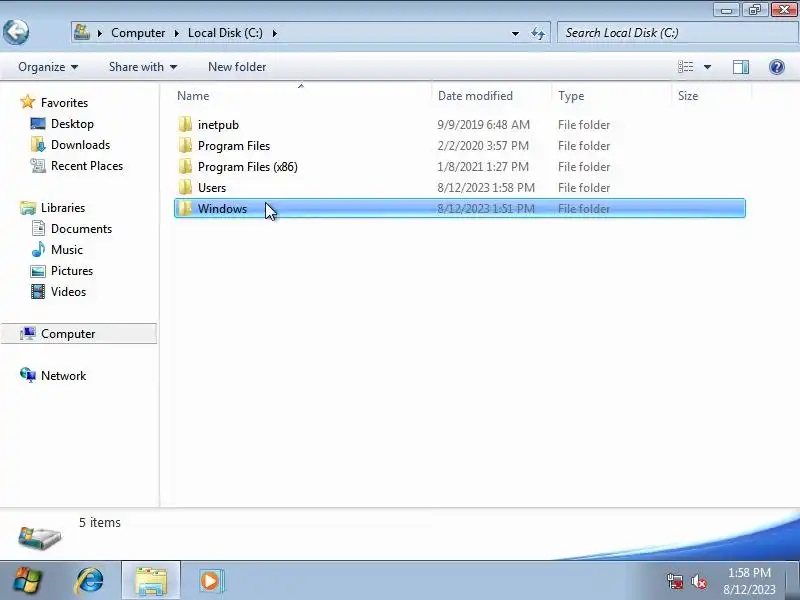Click the Videos film strip icon

click(38, 291)
